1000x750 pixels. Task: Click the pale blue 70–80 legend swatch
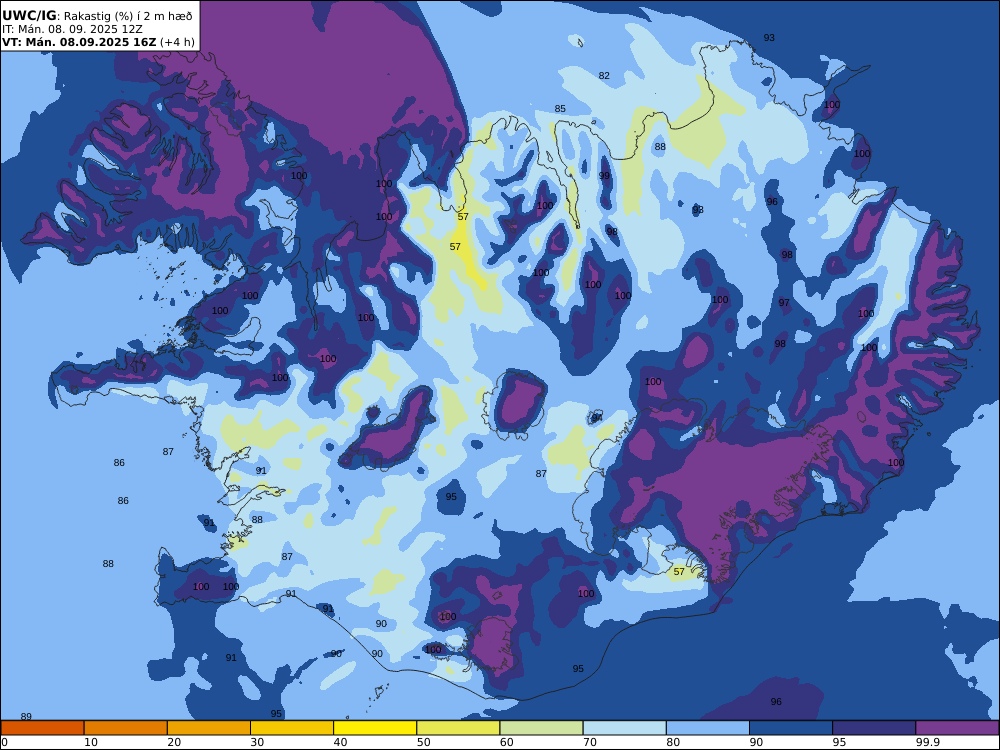point(624,728)
